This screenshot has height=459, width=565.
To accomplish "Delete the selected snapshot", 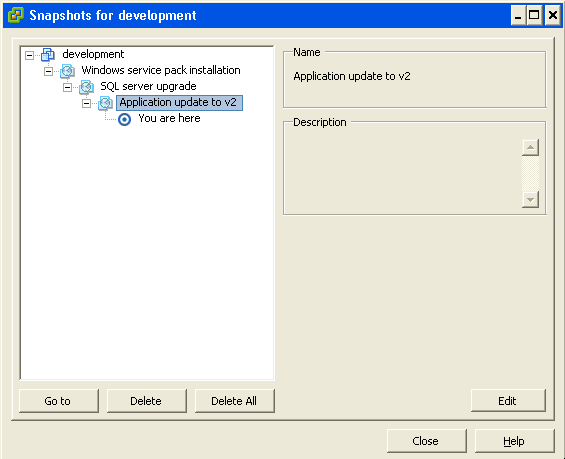I will 147,401.
